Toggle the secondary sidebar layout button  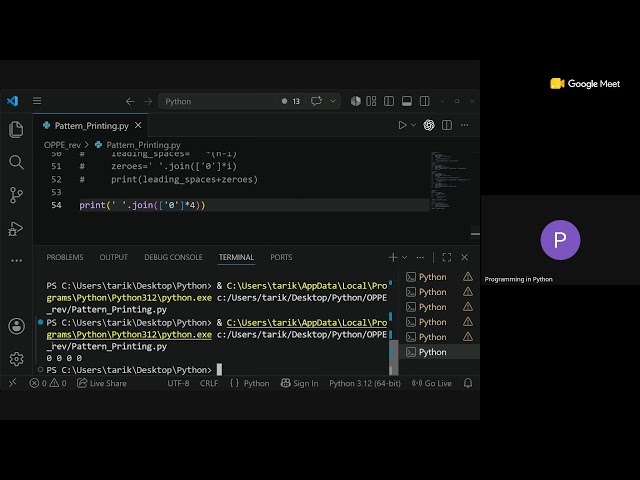pos(424,101)
